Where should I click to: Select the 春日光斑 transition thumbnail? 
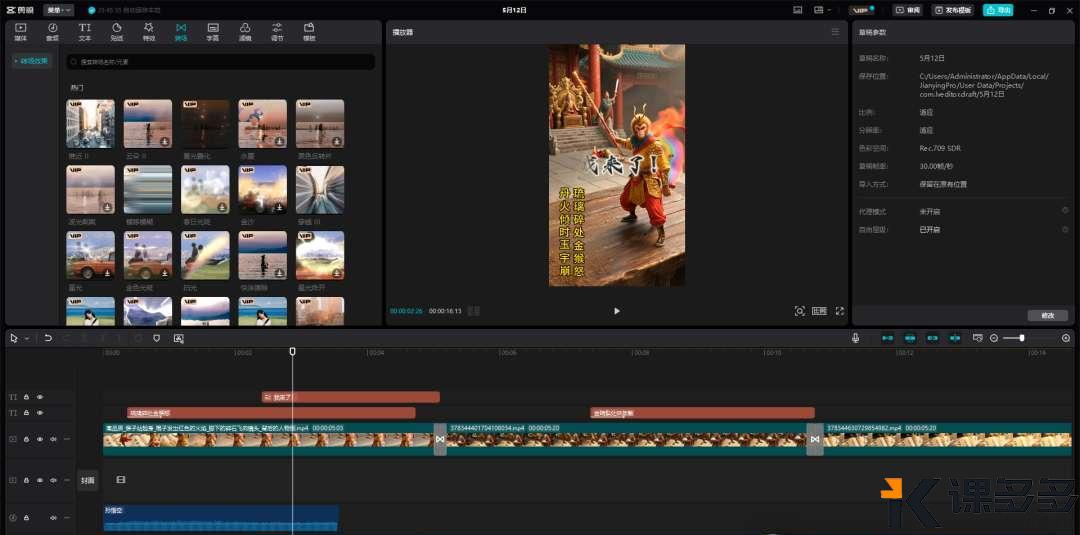pyautogui.click(x=205, y=189)
